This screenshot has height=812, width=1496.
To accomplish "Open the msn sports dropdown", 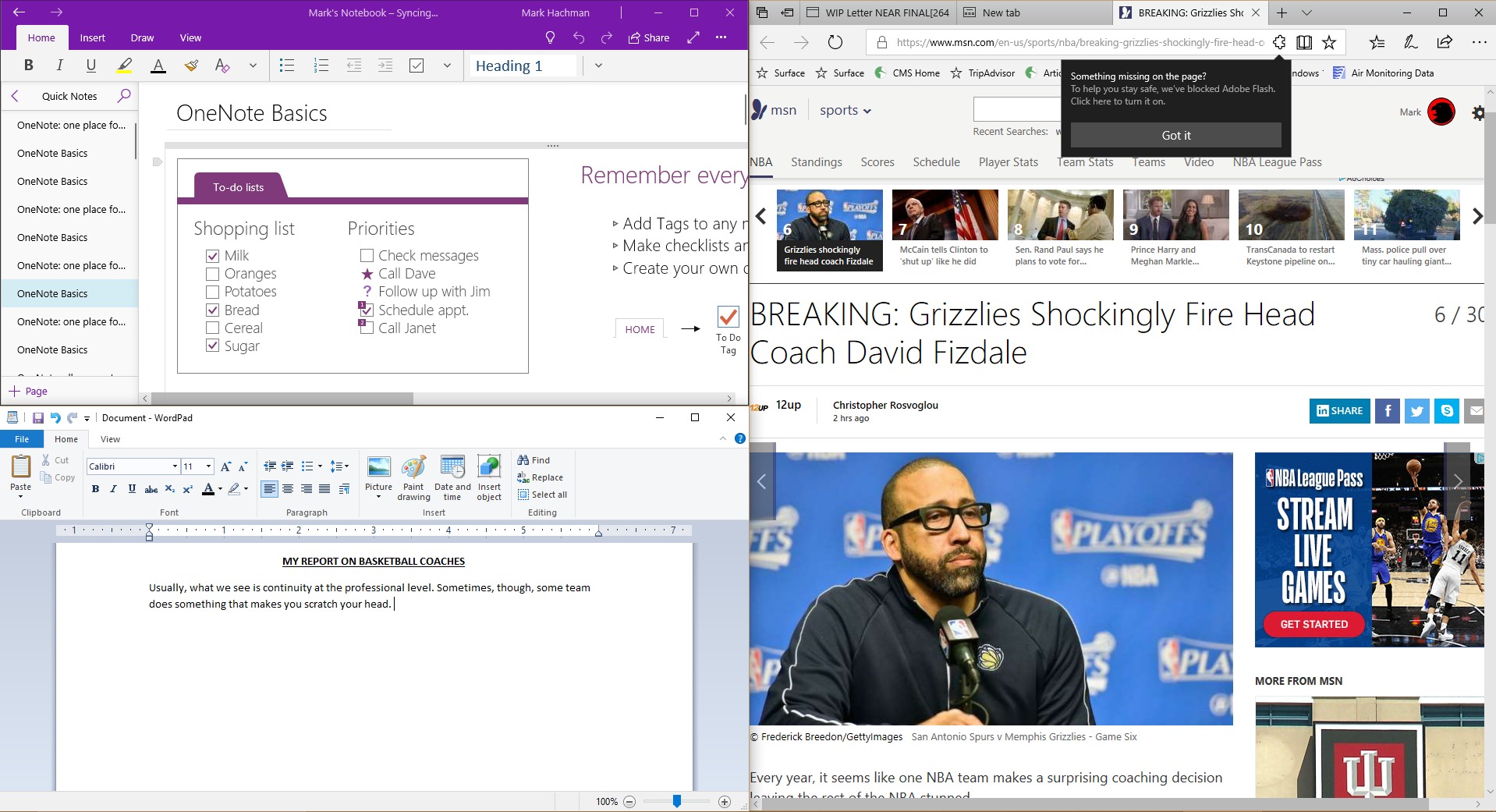I will click(x=845, y=110).
